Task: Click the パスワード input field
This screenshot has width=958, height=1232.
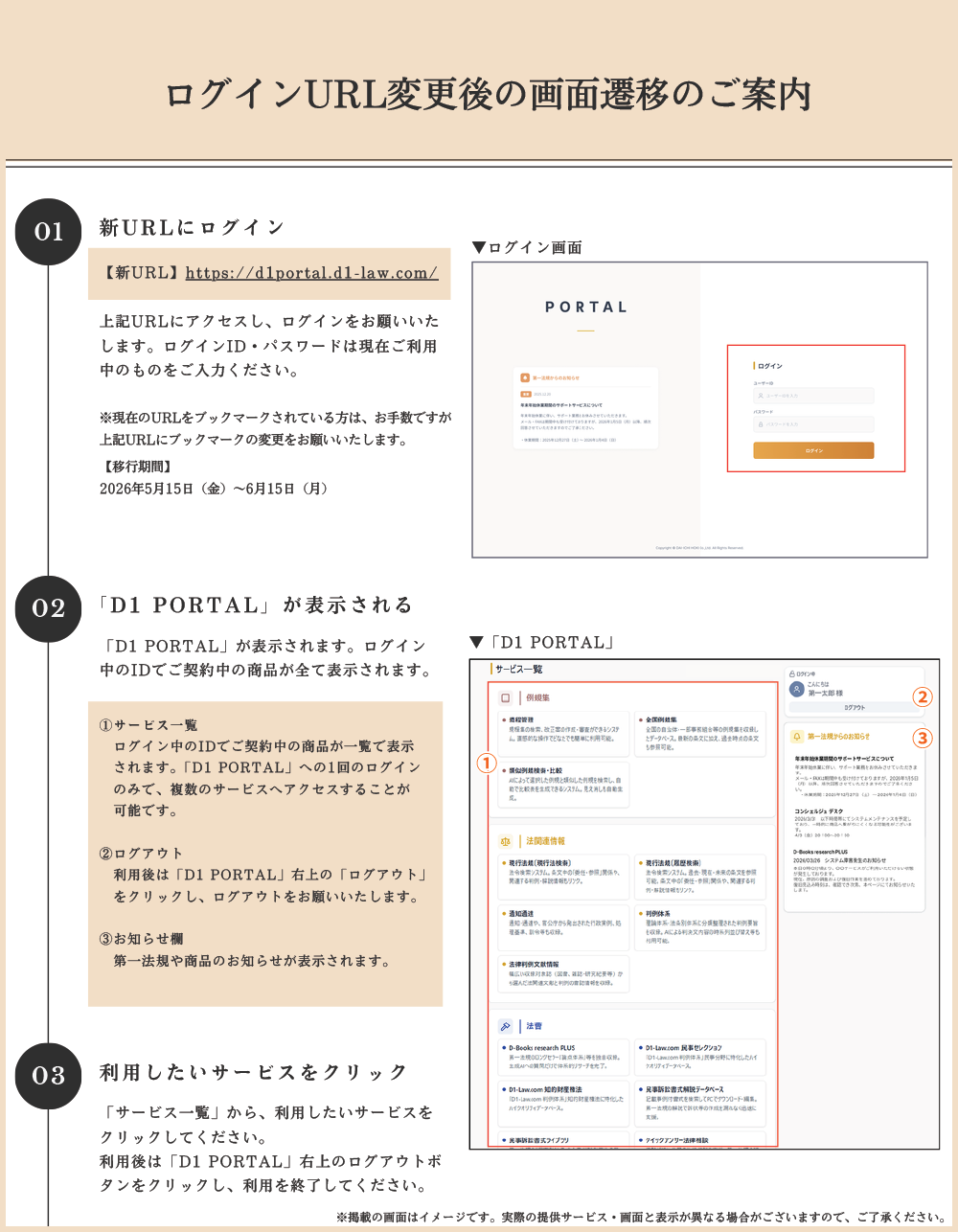Action: [813, 423]
